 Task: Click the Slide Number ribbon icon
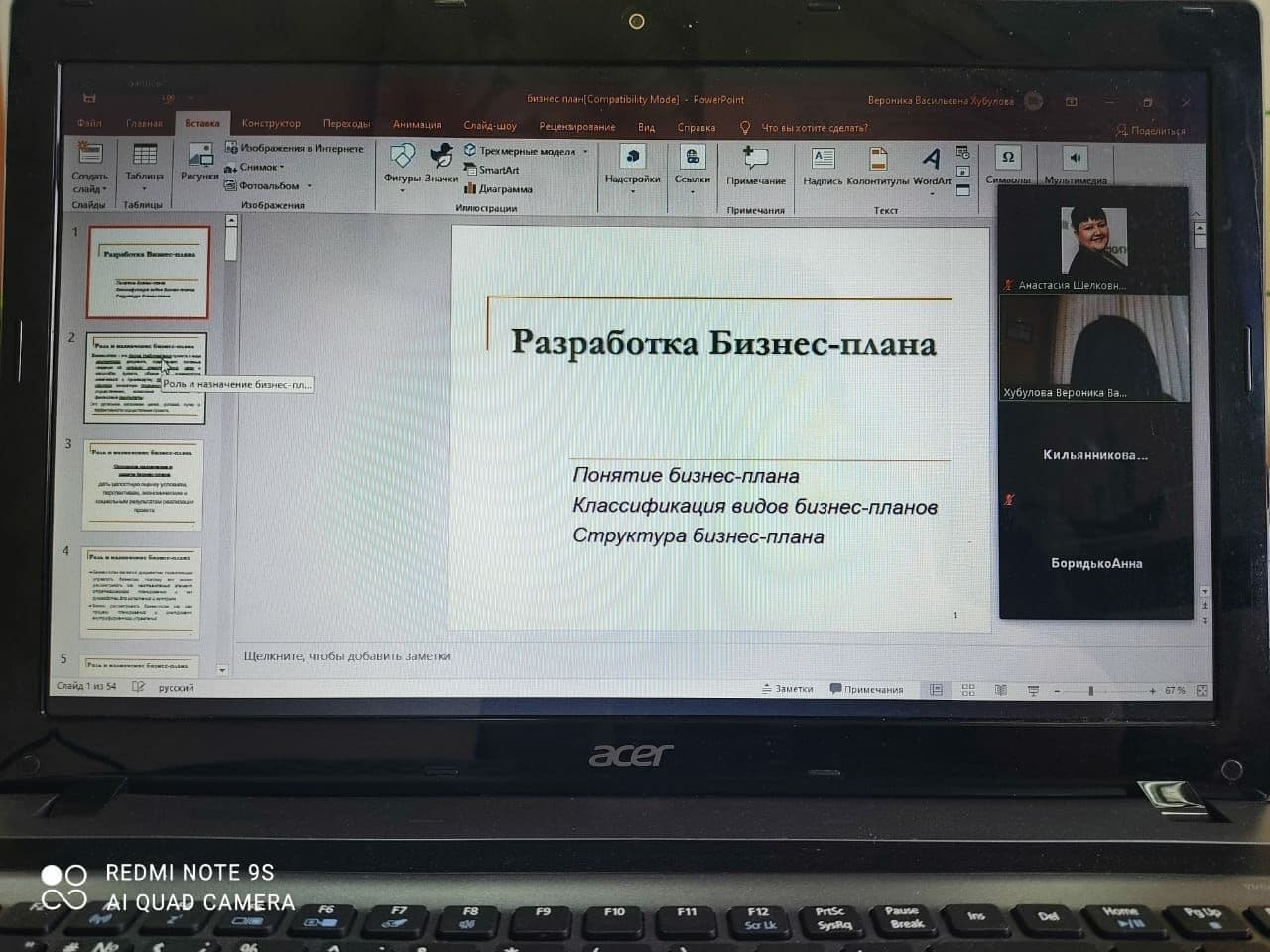962,171
